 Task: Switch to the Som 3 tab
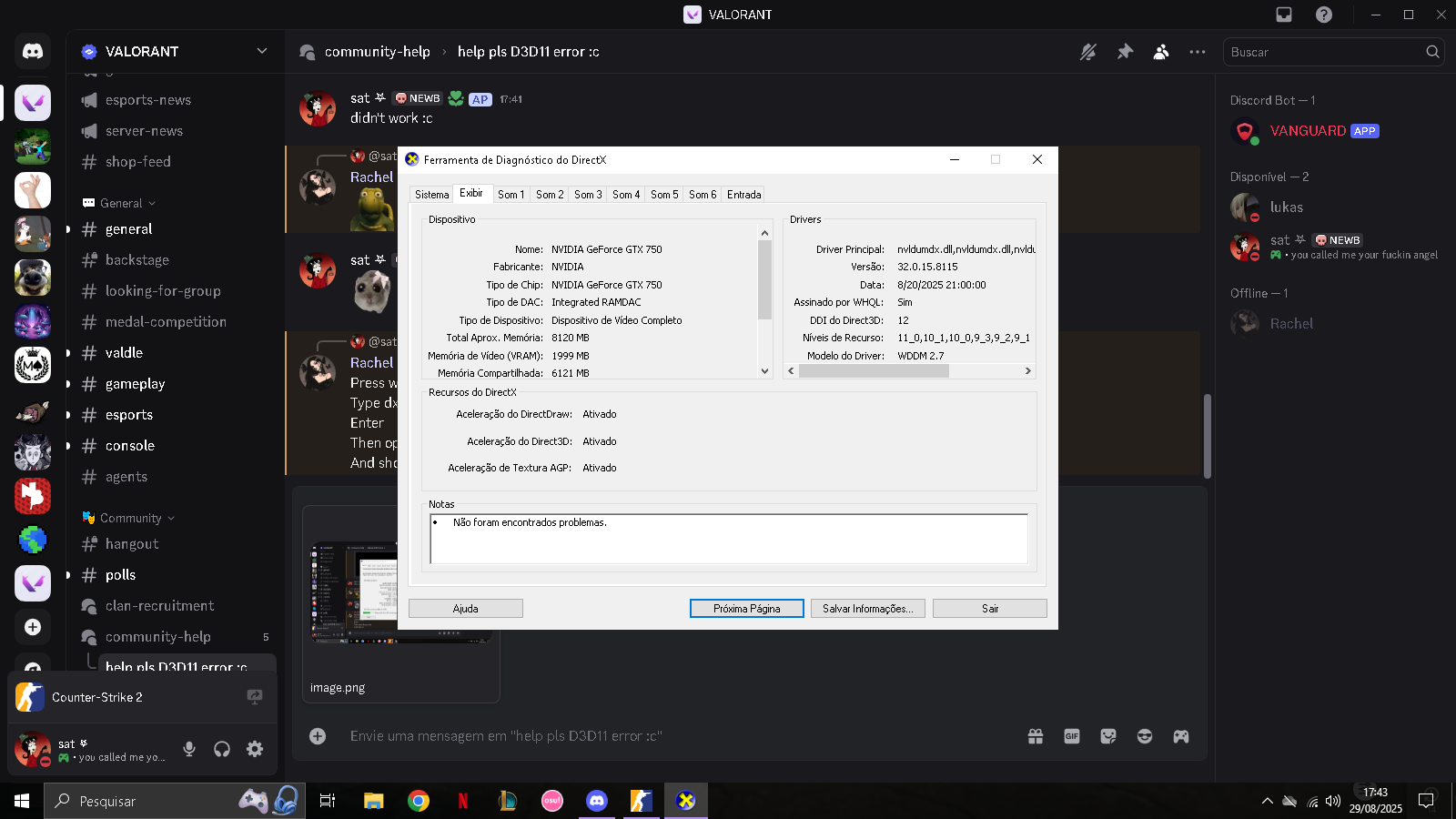[x=588, y=195]
